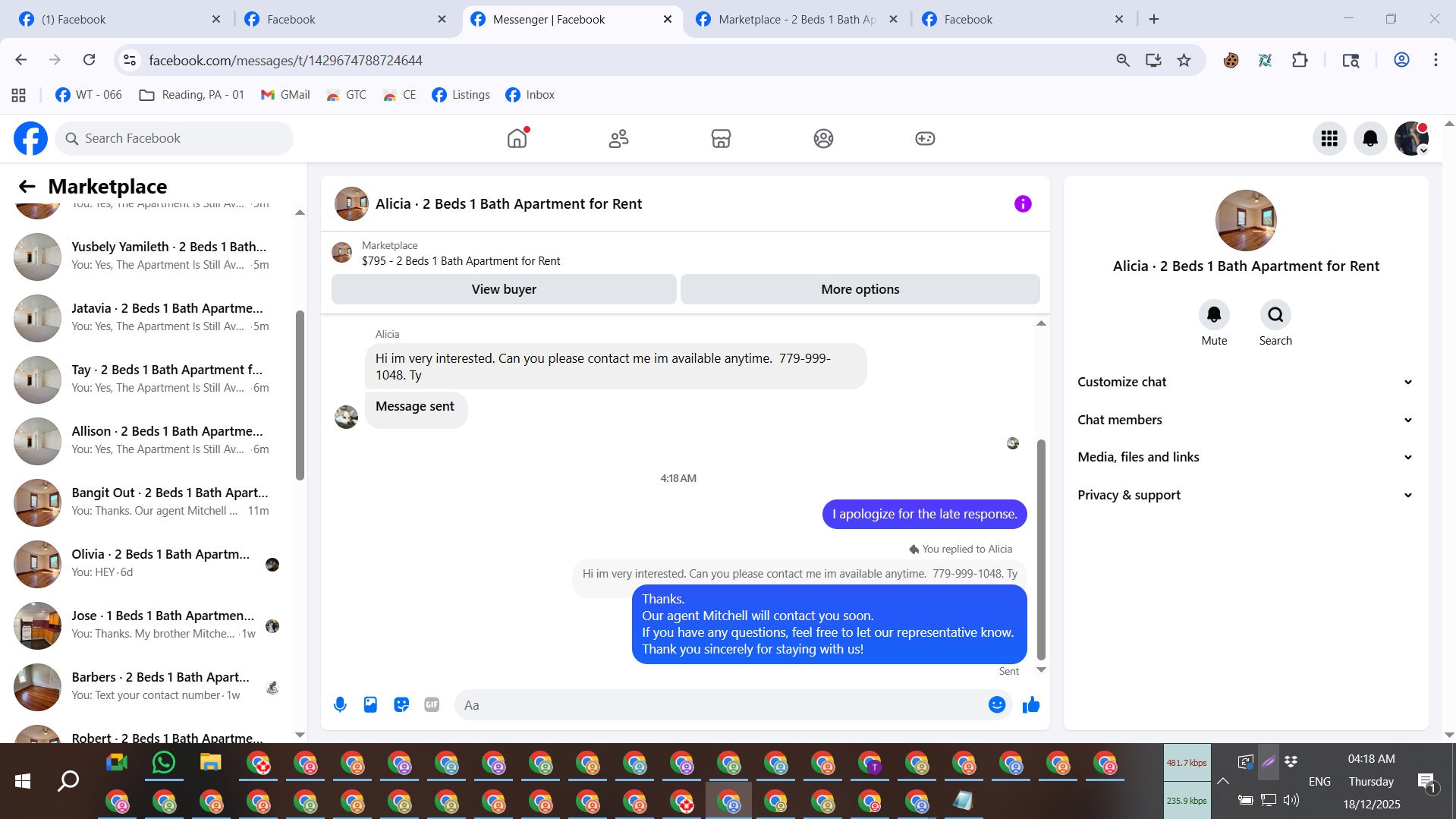Open the account profile picture menu
This screenshot has height=819, width=1456.
(x=1411, y=138)
